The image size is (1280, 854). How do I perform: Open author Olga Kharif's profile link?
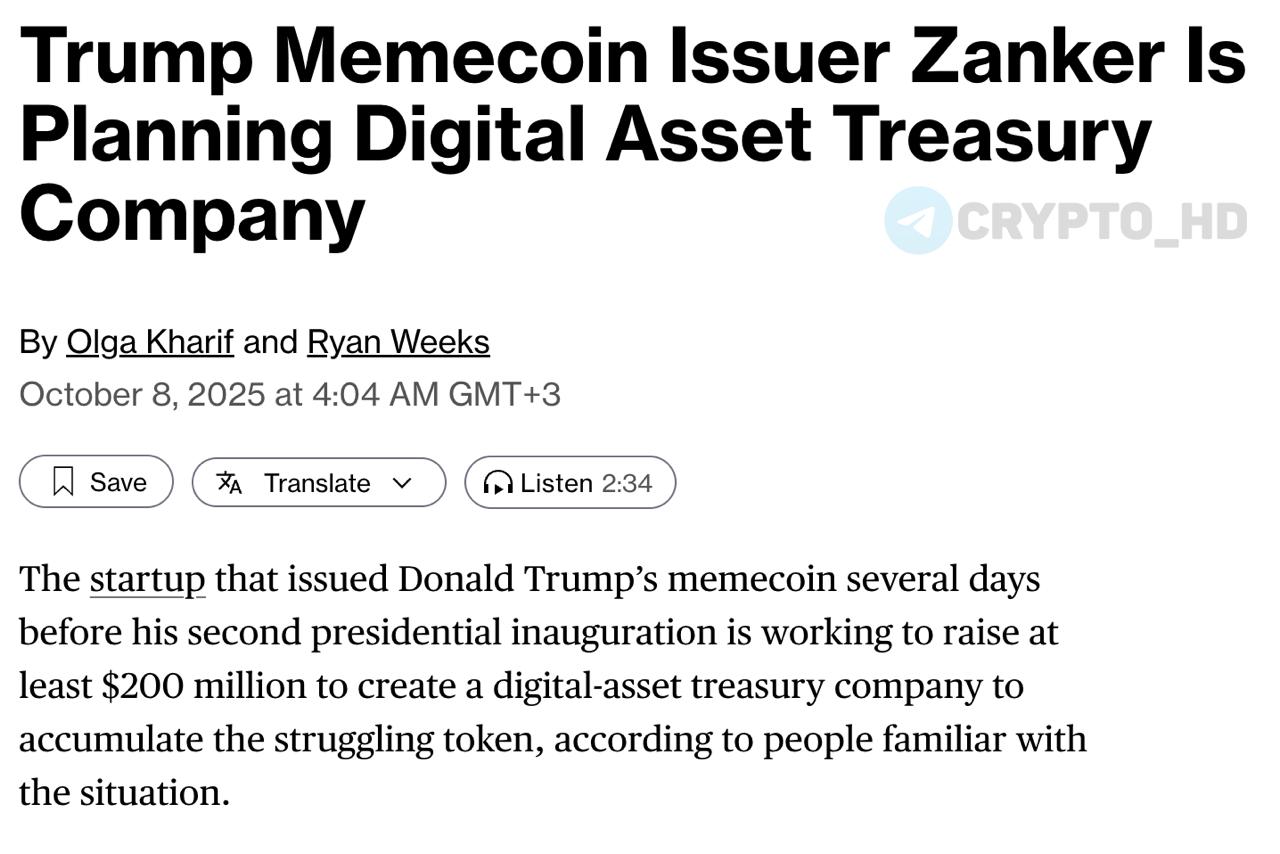150,342
